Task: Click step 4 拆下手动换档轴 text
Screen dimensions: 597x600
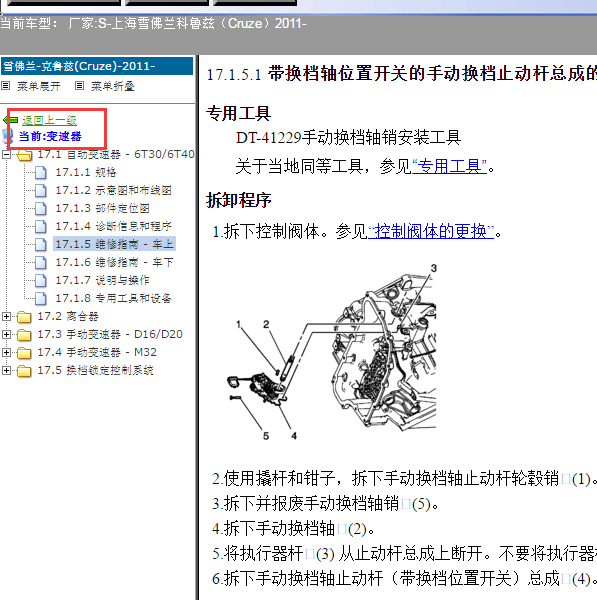Action: point(294,529)
